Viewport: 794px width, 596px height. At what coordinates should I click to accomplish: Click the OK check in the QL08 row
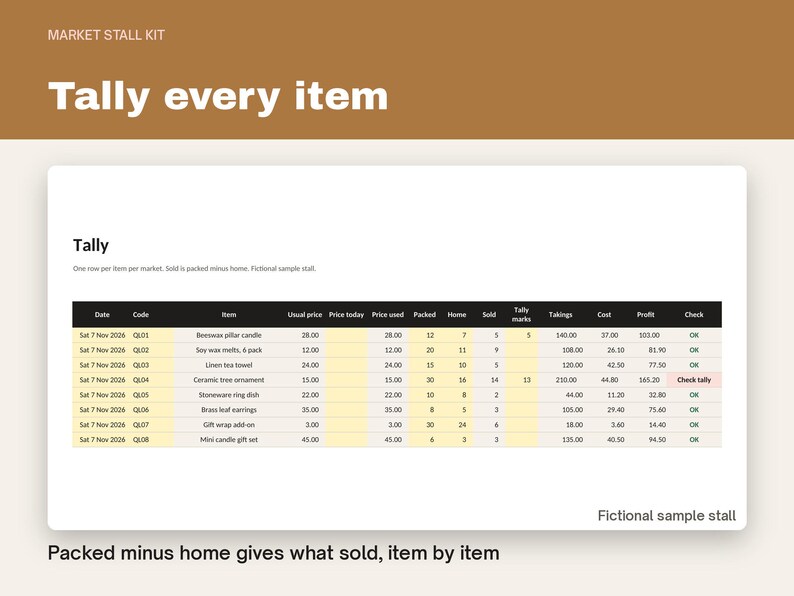click(694, 440)
